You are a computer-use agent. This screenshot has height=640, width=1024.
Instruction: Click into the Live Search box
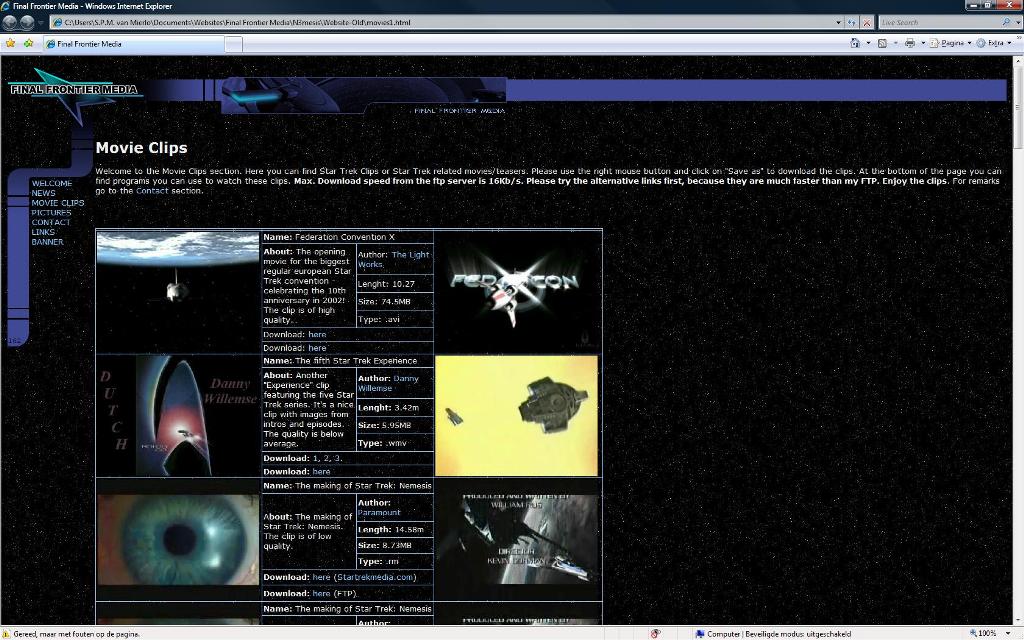pyautogui.click(x=939, y=22)
